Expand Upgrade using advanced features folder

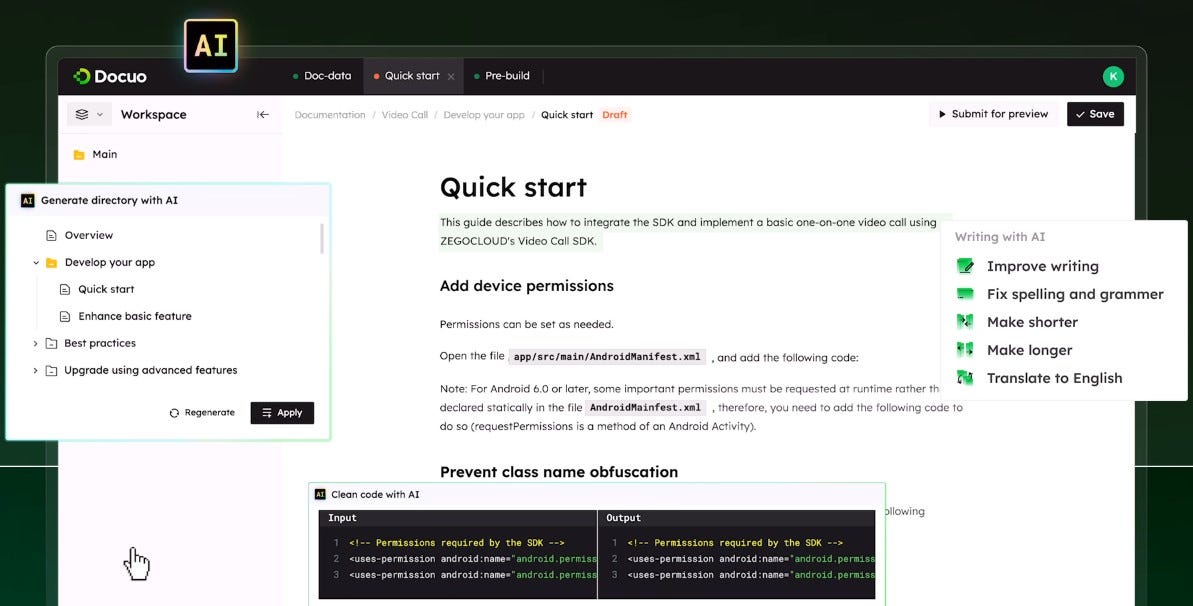(x=36, y=371)
